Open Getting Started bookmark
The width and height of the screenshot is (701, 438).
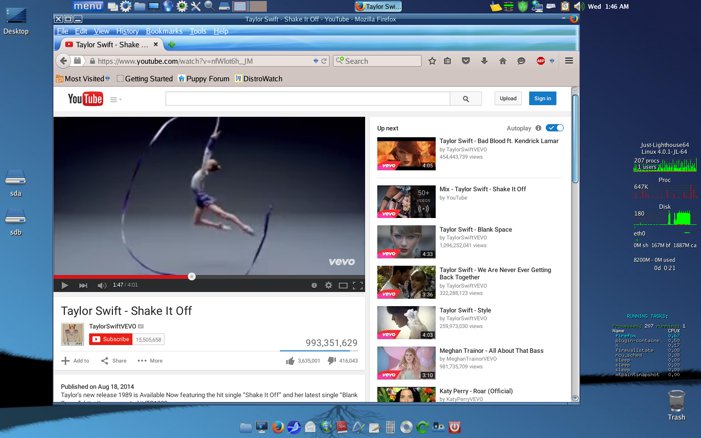145,79
